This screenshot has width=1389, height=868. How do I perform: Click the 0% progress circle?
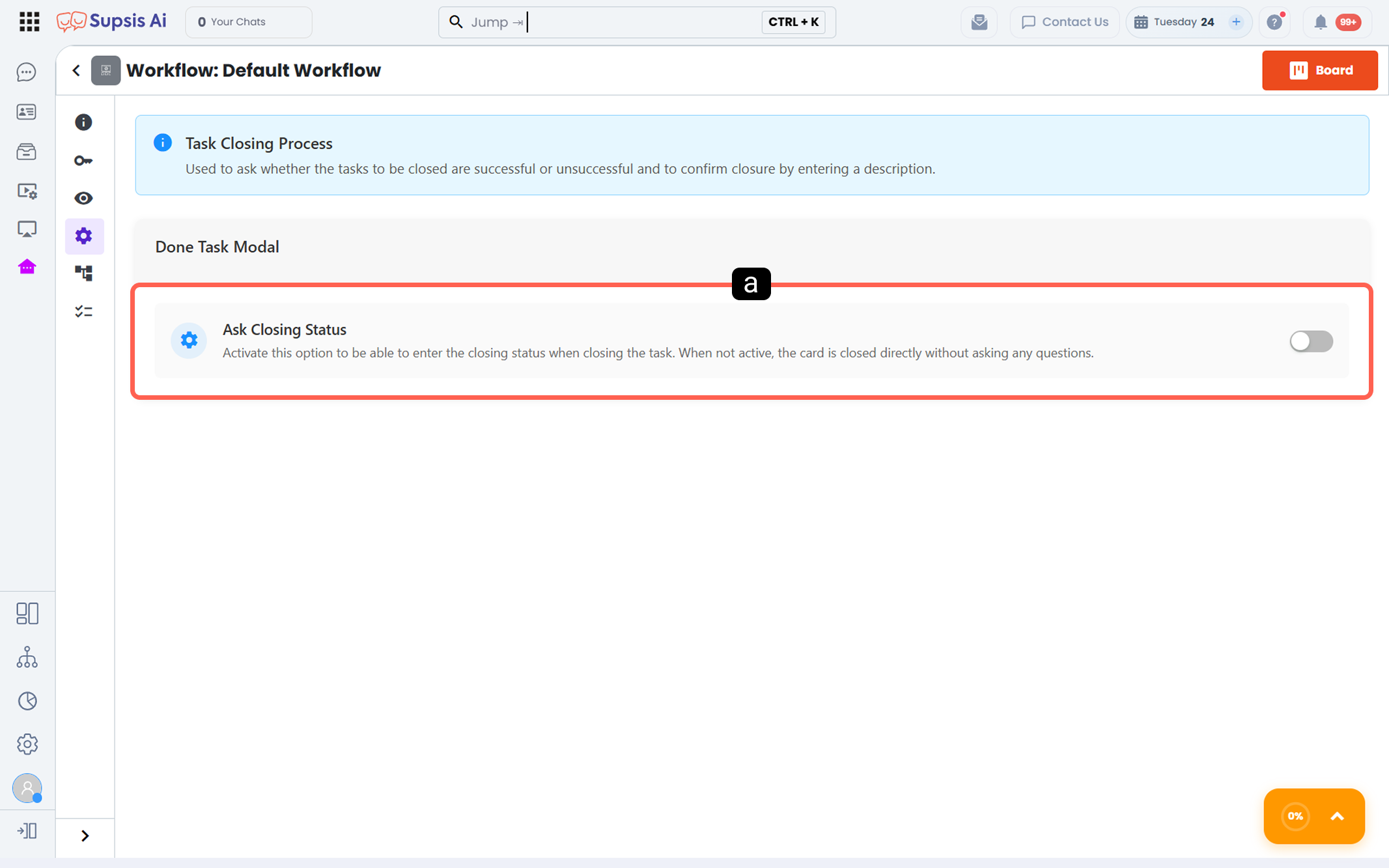point(1295,817)
